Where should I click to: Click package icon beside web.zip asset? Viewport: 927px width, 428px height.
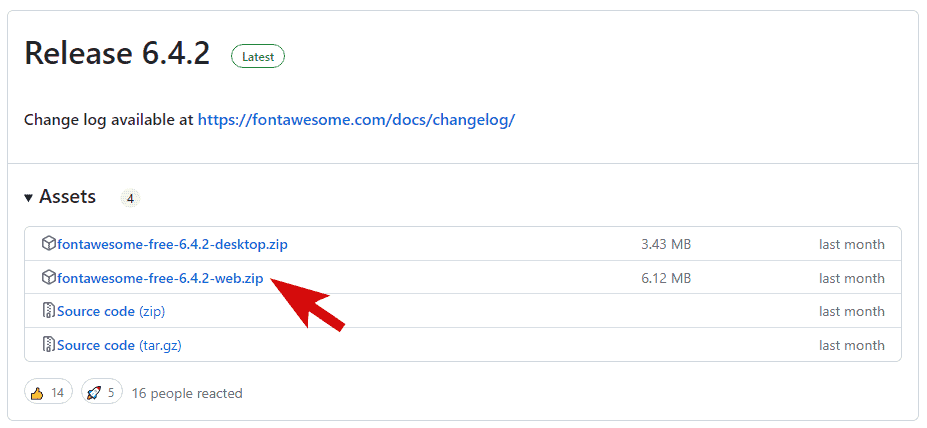click(x=48, y=278)
